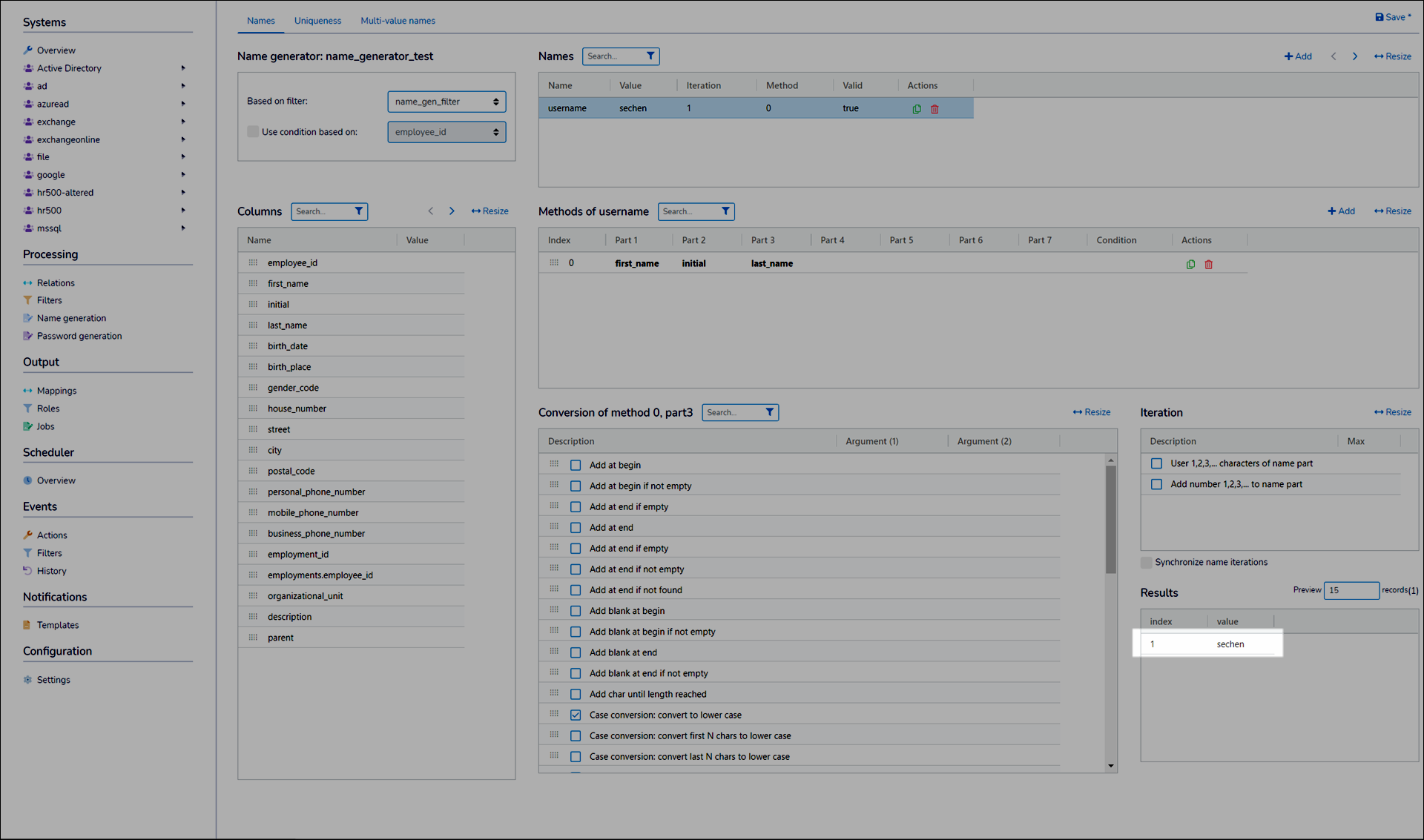This screenshot has height=840, width=1424.
Task: Open Systems Overview wrench item
Action: (x=49, y=50)
